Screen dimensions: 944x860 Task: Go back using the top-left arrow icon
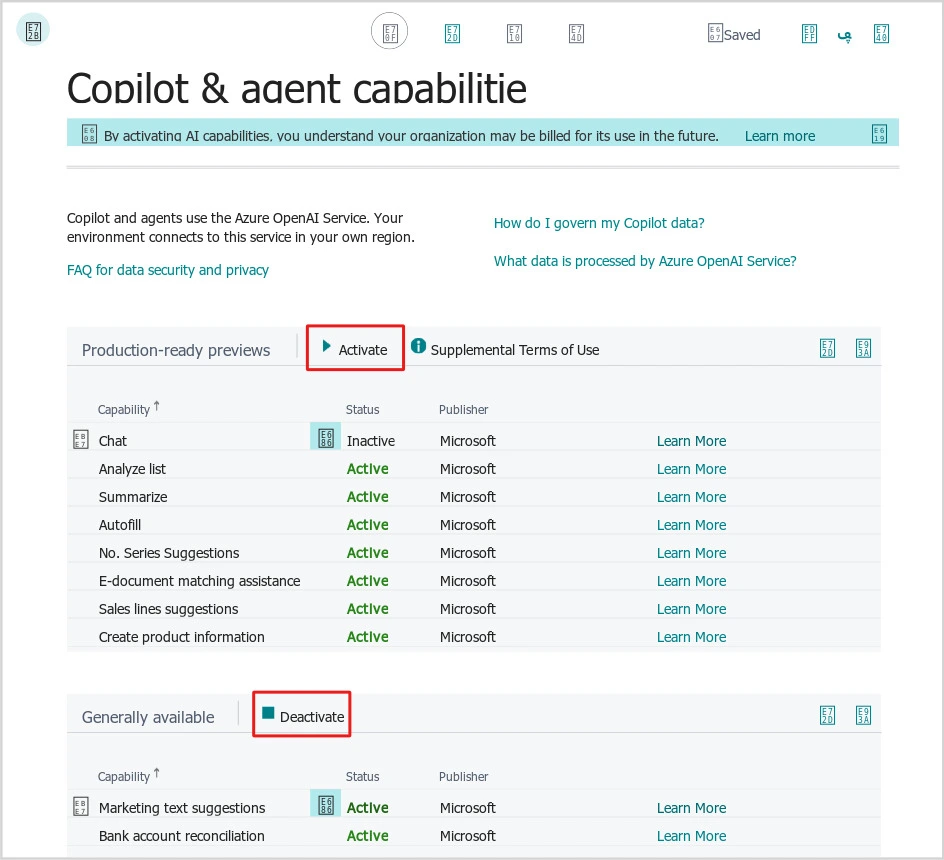coord(33,30)
